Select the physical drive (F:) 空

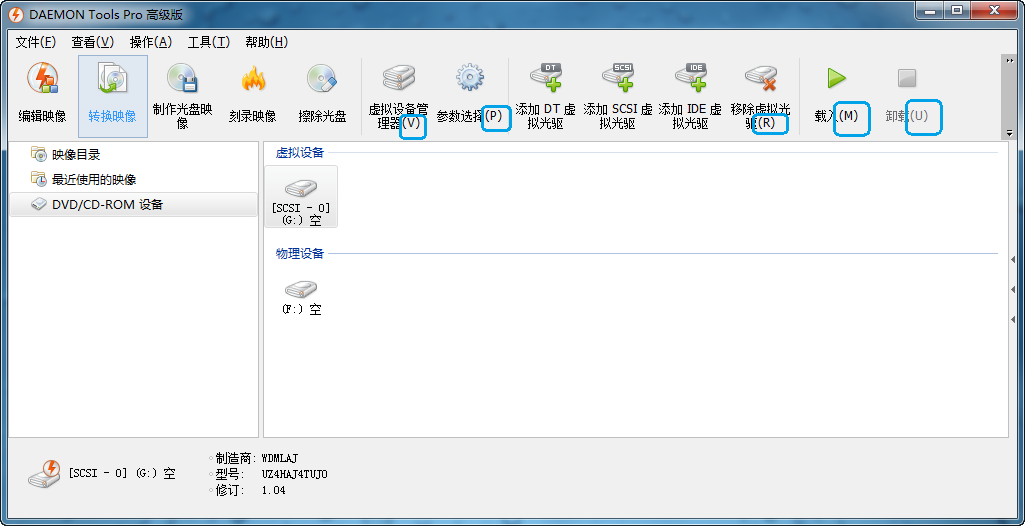[x=301, y=297]
